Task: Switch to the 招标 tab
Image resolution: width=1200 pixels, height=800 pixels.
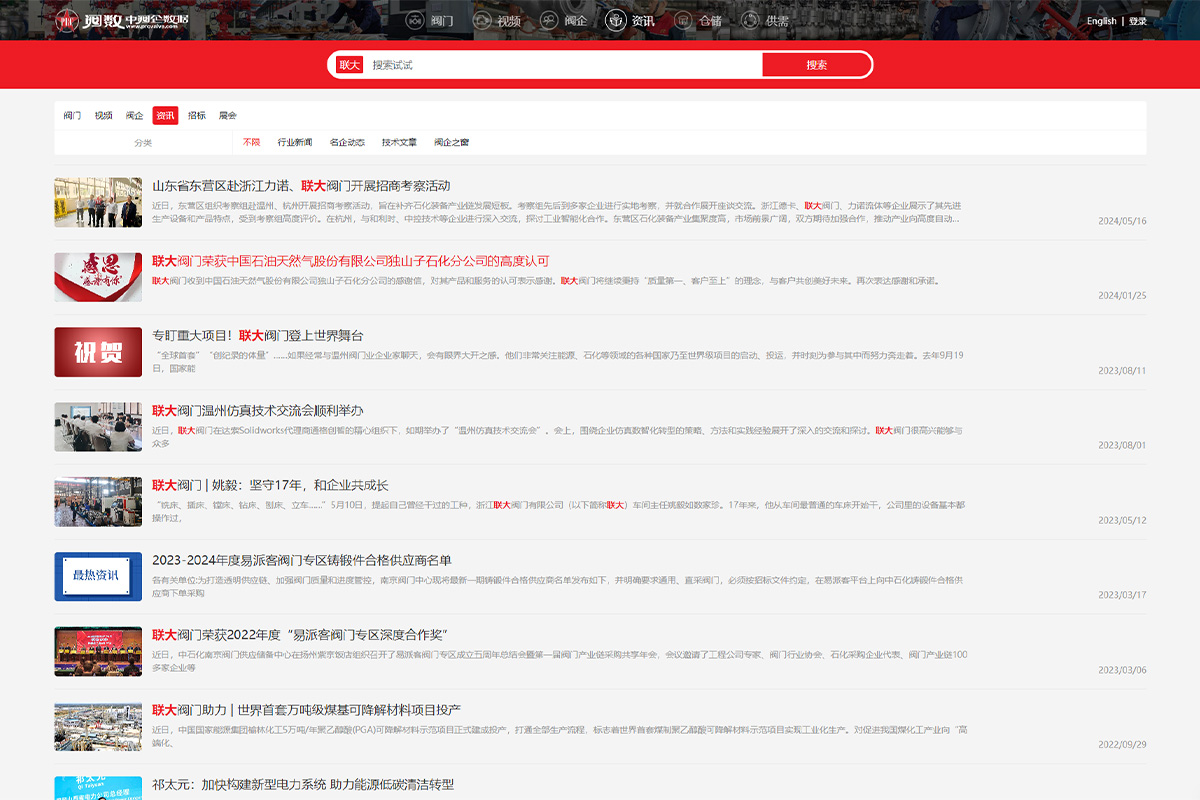Action: [197, 116]
